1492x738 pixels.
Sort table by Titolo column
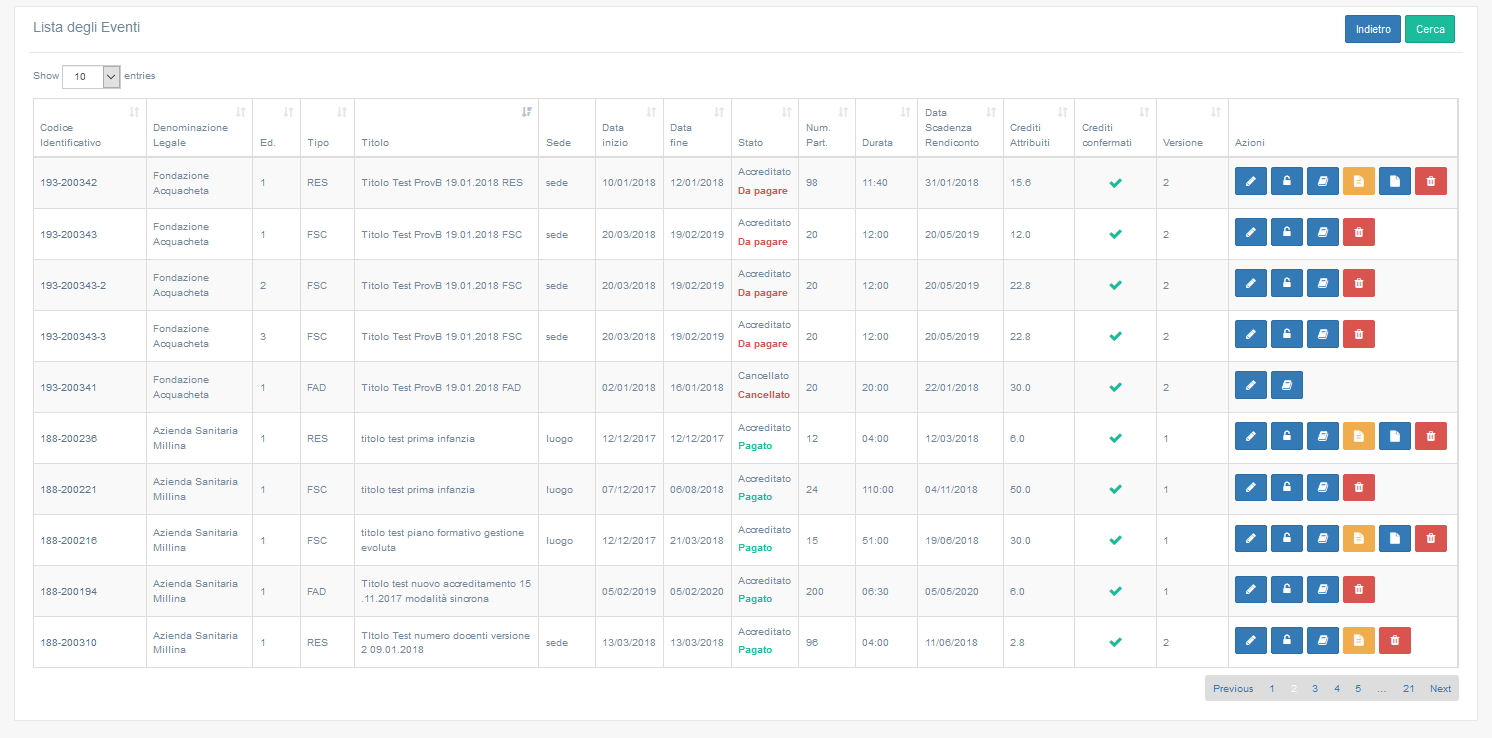click(447, 127)
